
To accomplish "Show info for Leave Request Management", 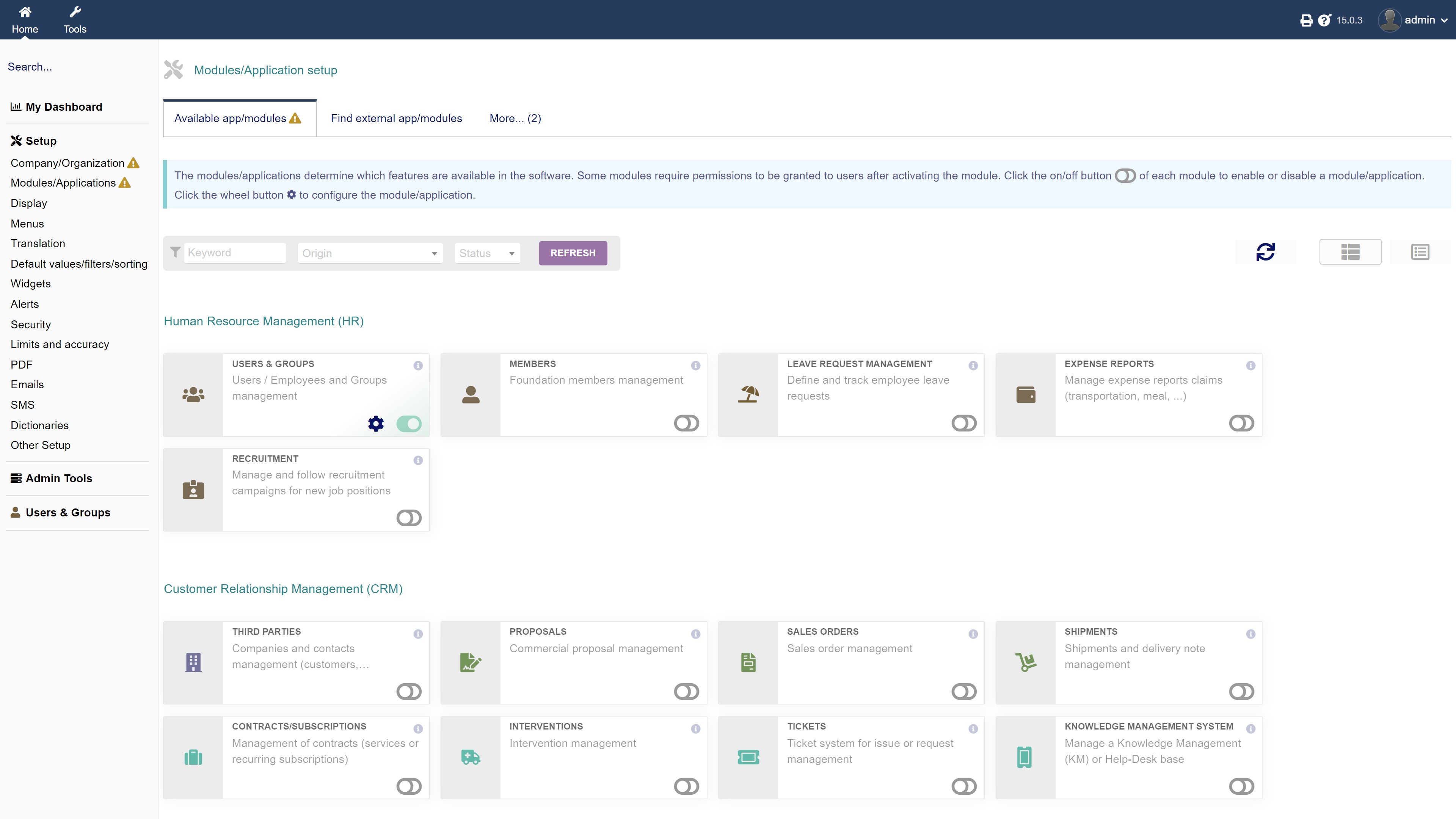I will (973, 366).
